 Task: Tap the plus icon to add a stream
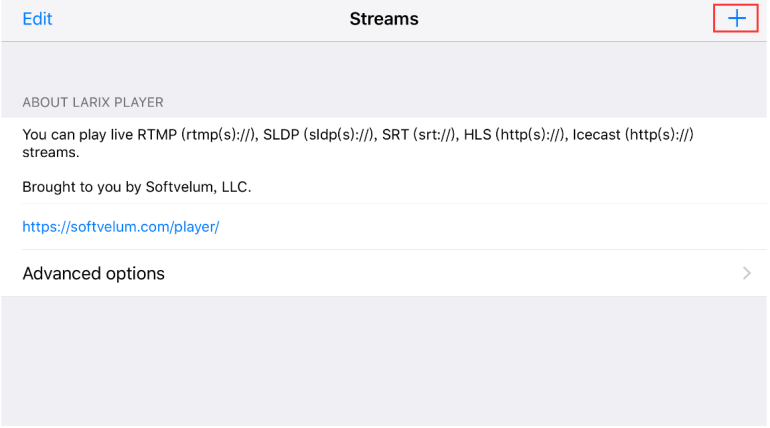[736, 19]
